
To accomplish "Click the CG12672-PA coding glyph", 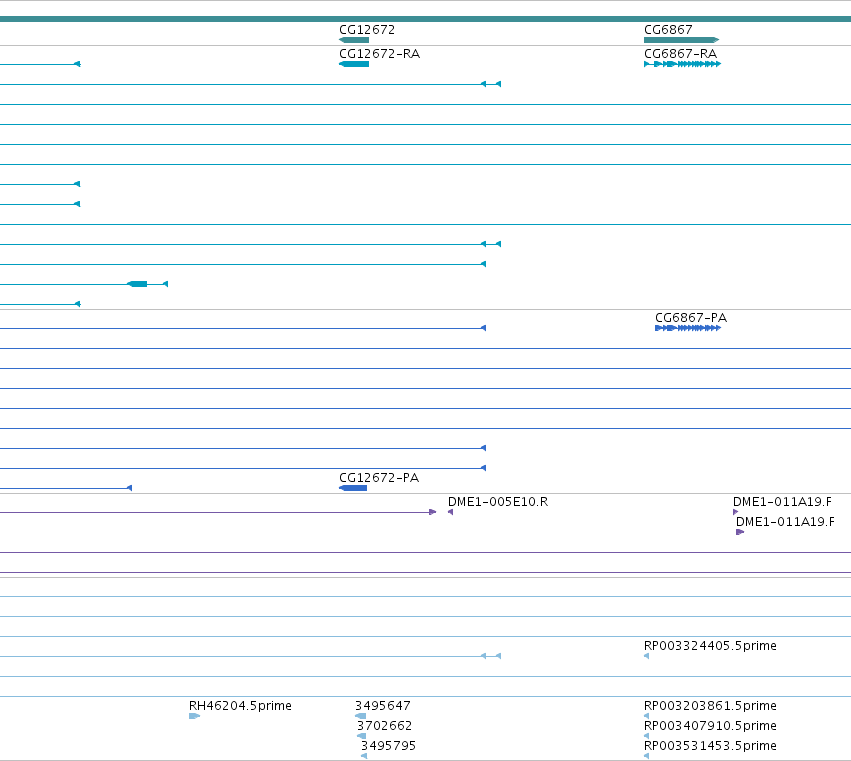I will coord(353,488).
